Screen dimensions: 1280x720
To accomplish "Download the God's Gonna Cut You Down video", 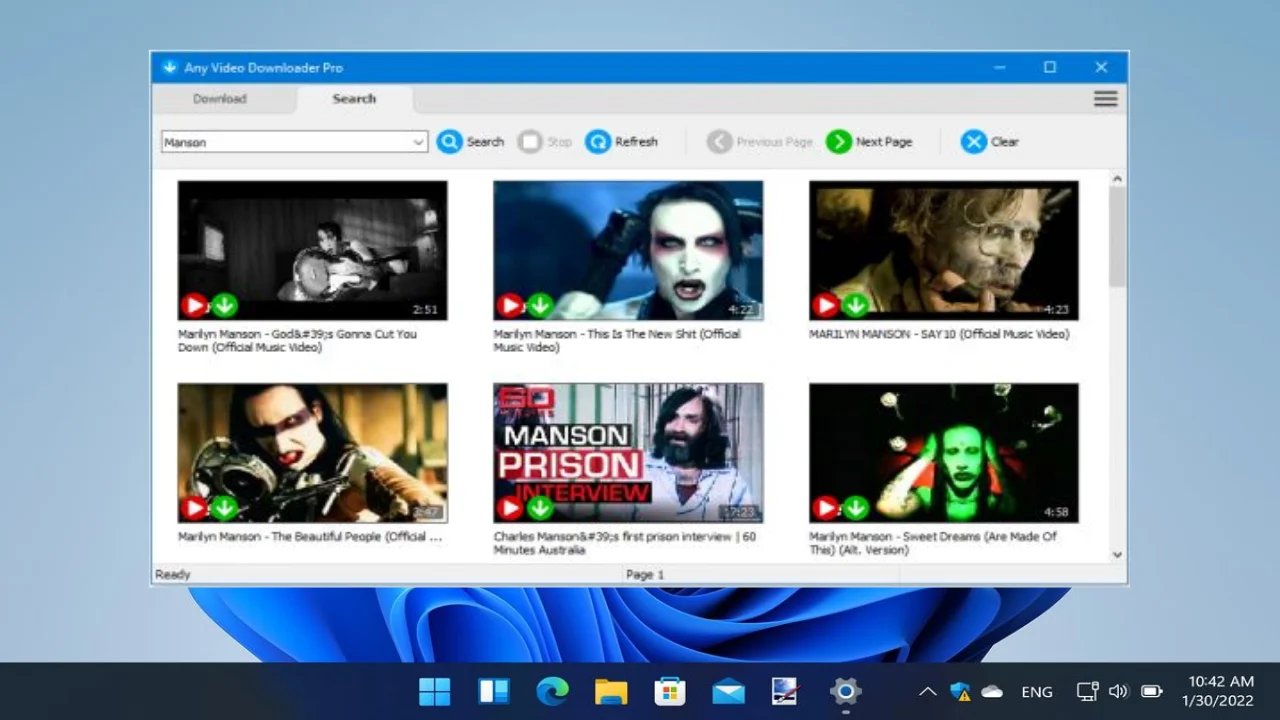I will [224, 305].
